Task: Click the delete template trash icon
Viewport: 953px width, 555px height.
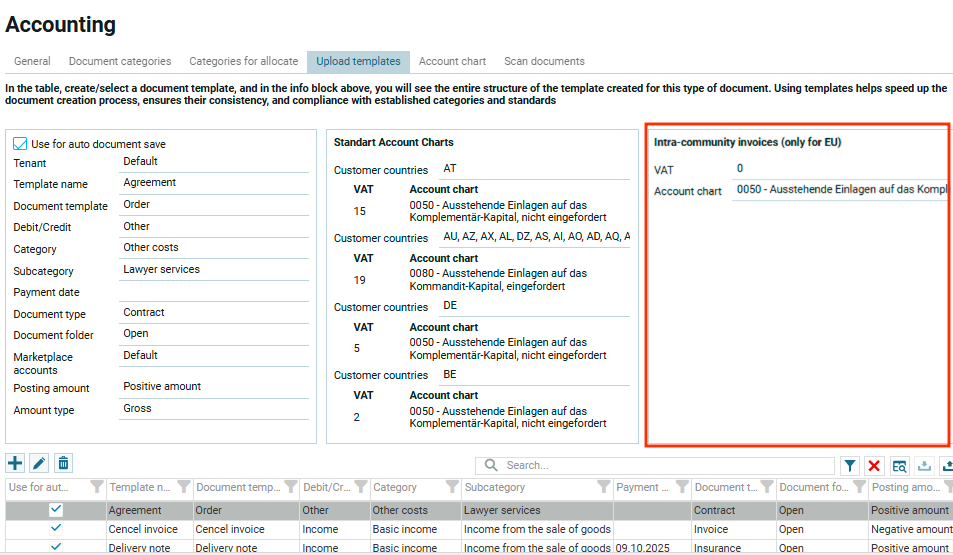Action: [x=63, y=463]
